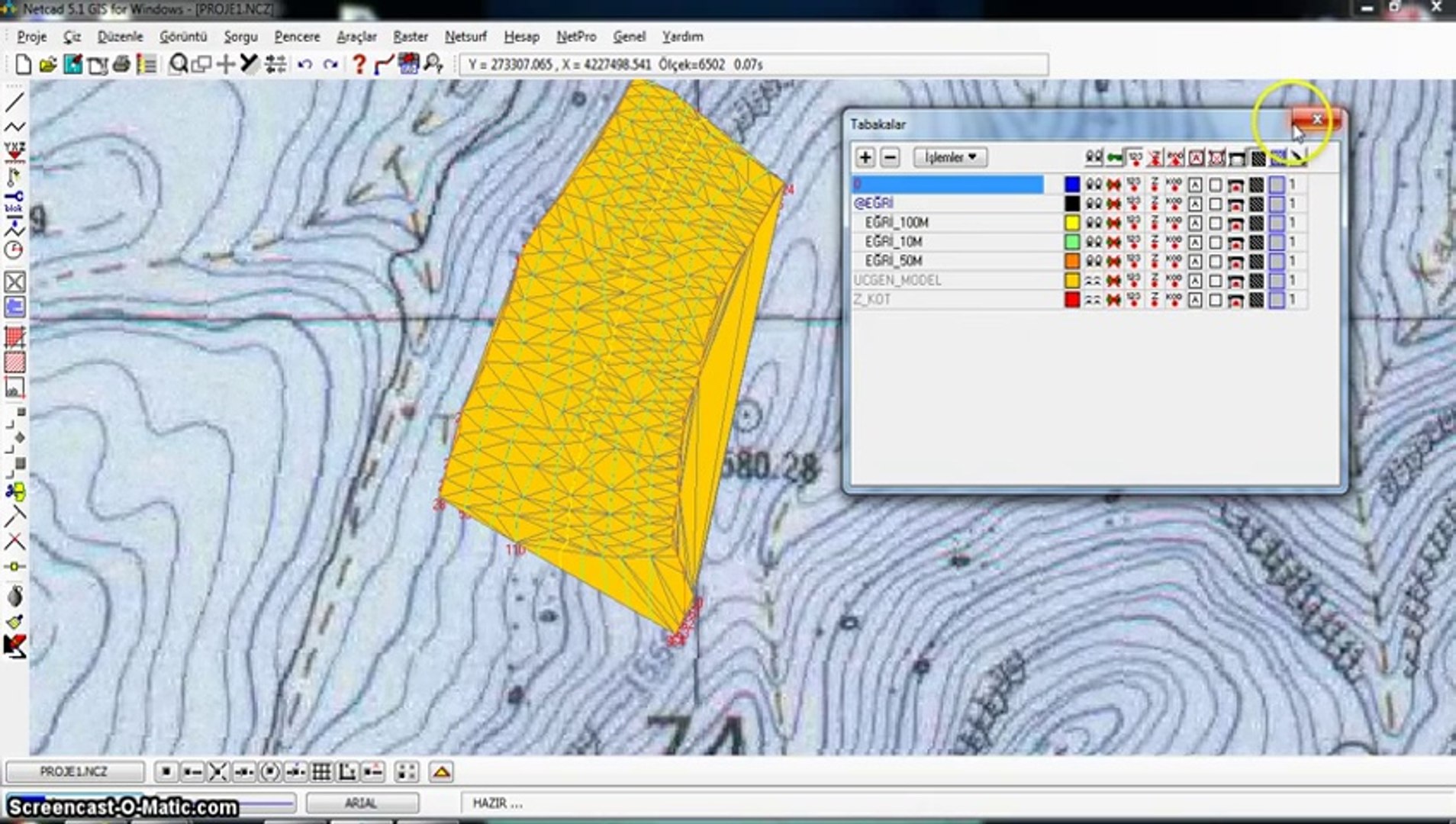Image resolution: width=1456 pixels, height=824 pixels.
Task: Click the undo arrow icon
Action: point(304,65)
